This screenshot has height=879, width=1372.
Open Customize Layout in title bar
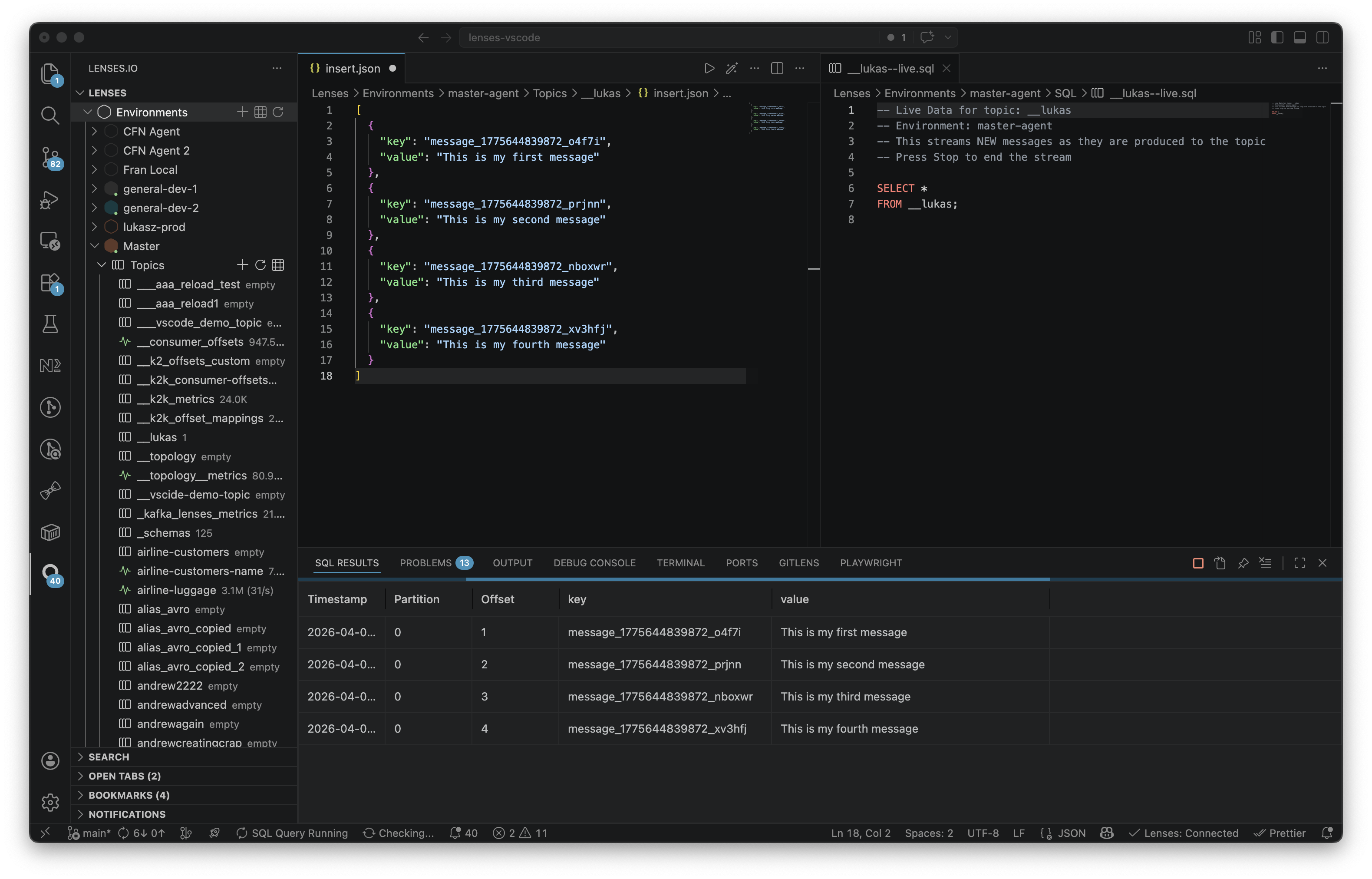click(1254, 38)
